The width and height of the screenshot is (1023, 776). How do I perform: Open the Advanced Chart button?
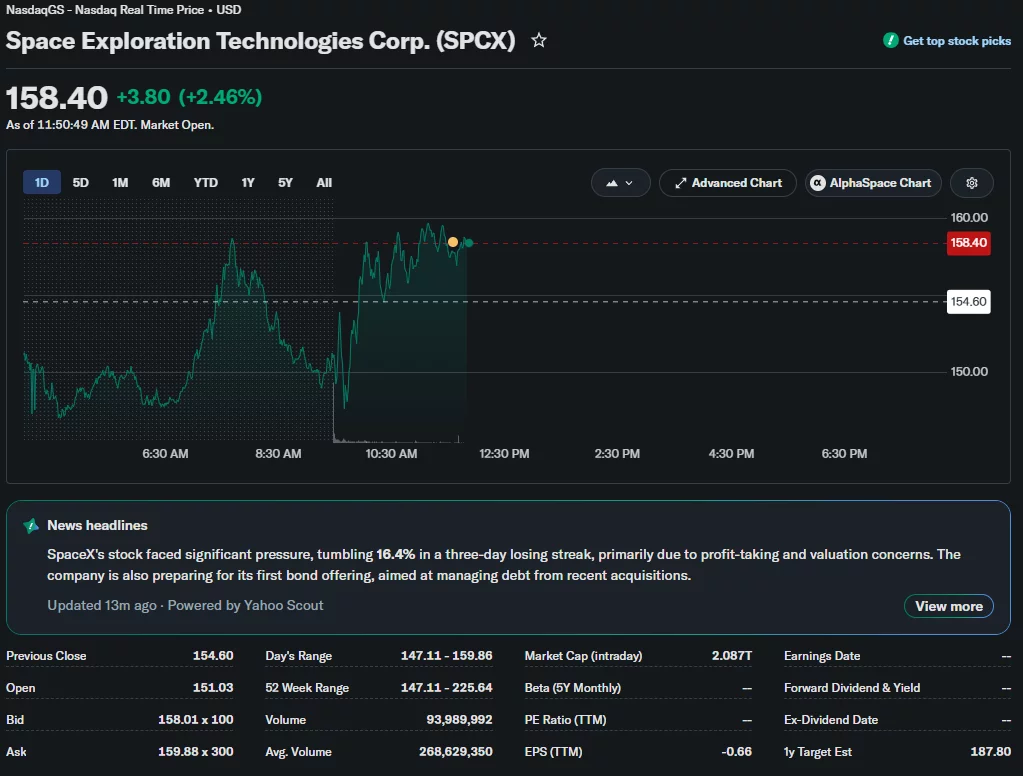tap(727, 183)
